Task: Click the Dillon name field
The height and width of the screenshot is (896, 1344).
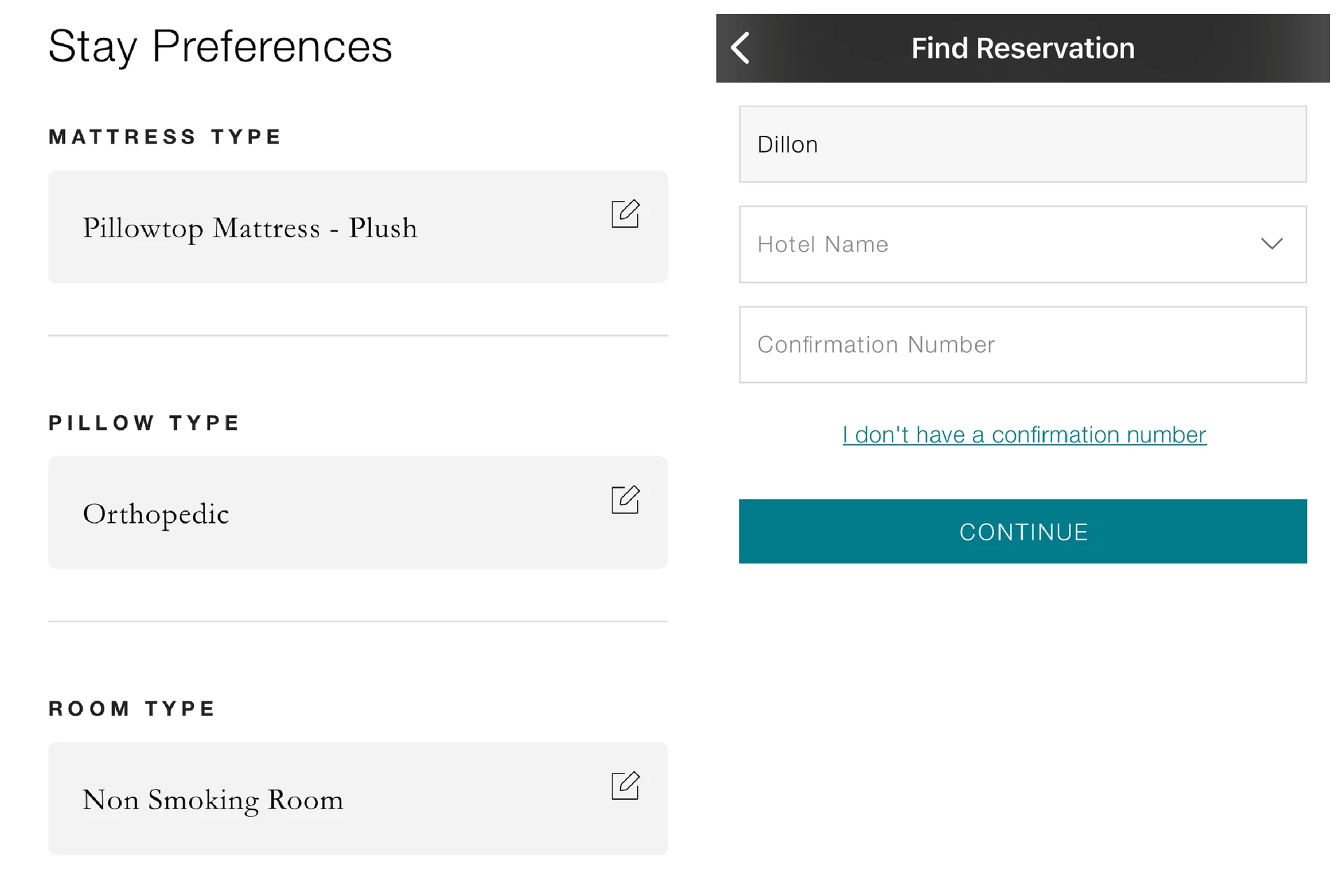Action: [x=1023, y=144]
